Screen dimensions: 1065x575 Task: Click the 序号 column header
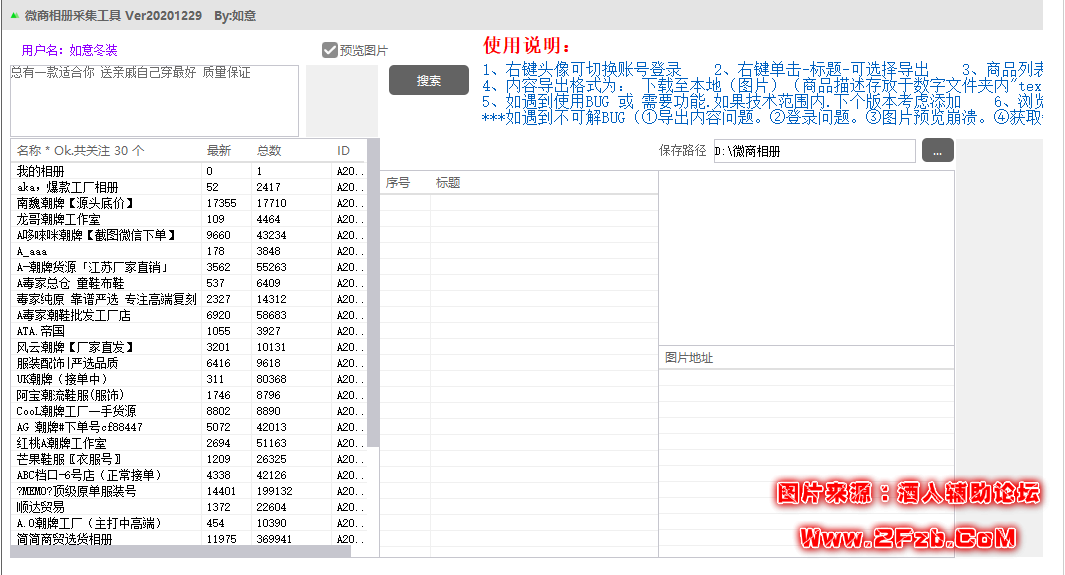click(398, 183)
